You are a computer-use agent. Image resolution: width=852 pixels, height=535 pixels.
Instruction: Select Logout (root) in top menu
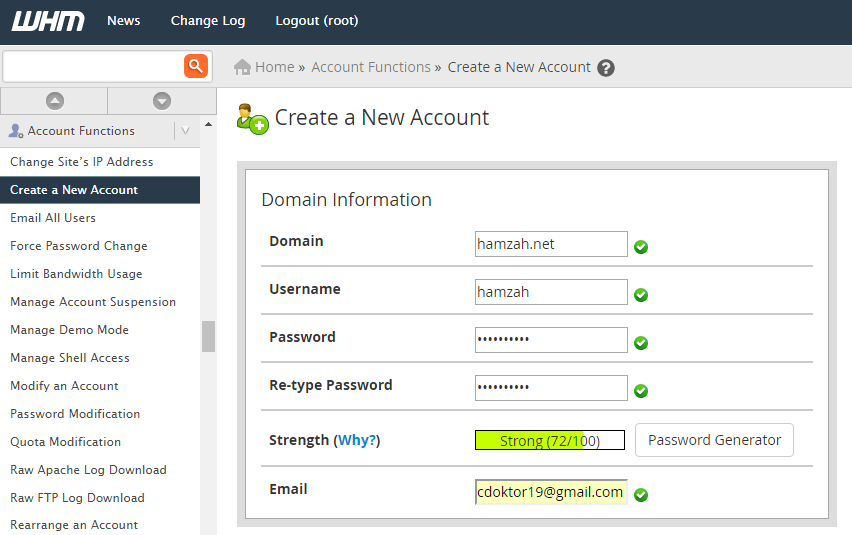[x=317, y=21]
